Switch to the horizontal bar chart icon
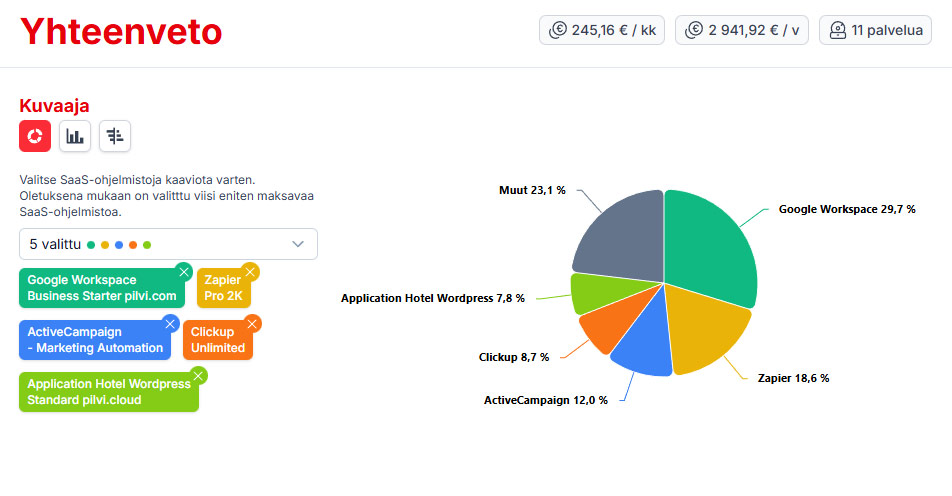 [115, 136]
